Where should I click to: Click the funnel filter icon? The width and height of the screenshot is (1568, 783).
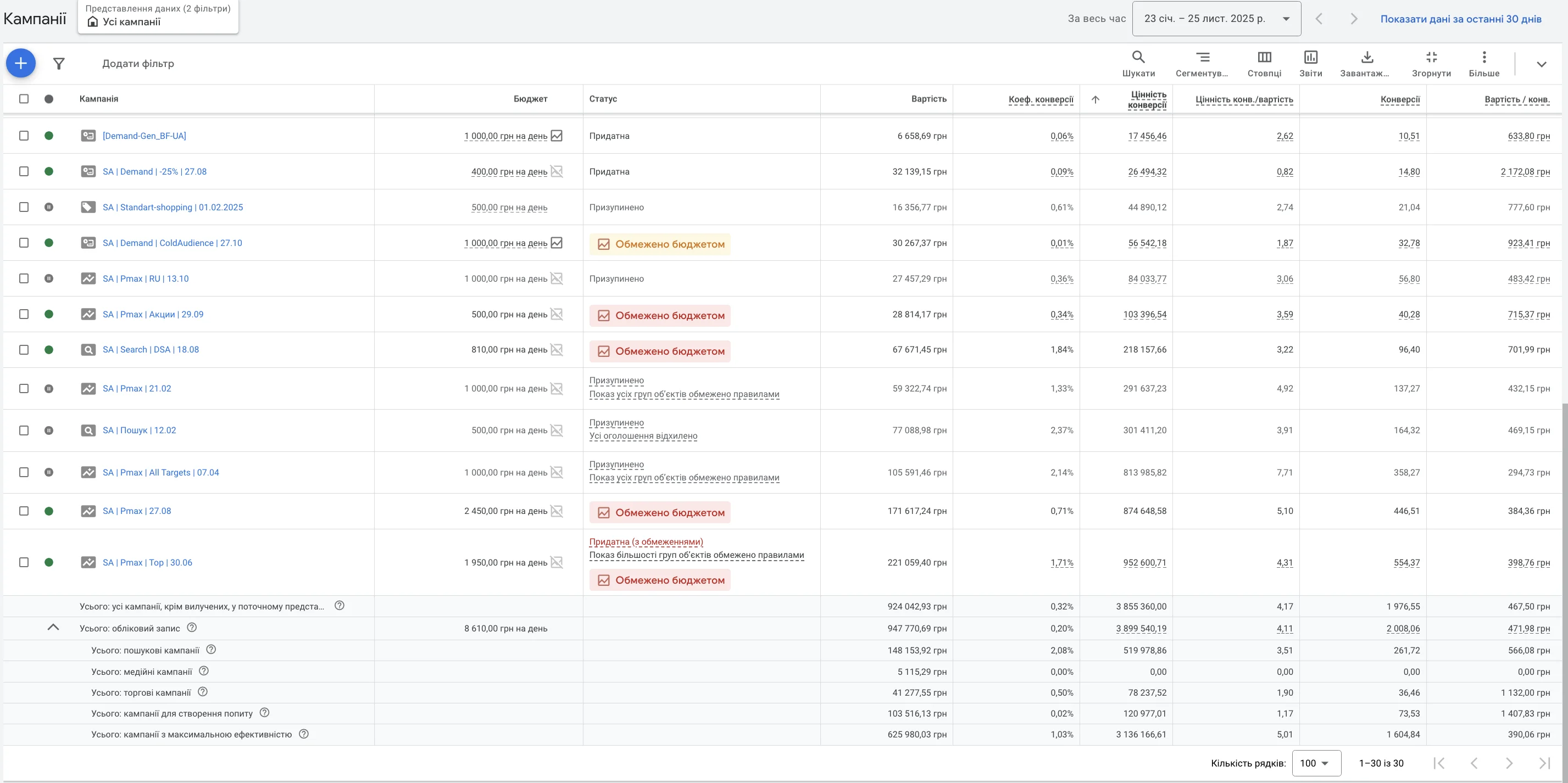(59, 63)
